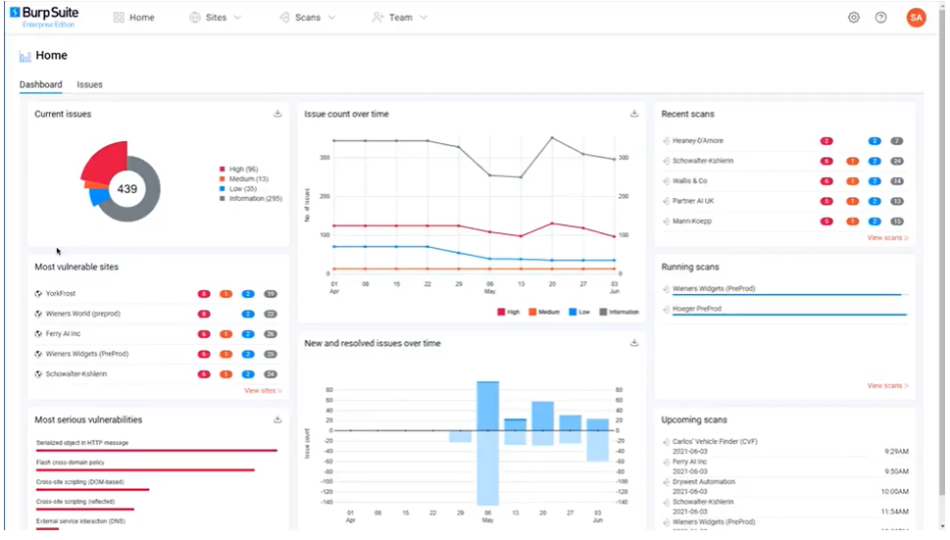Open the settings gear icon
This screenshot has height=540, width=950.
[x=853, y=18]
